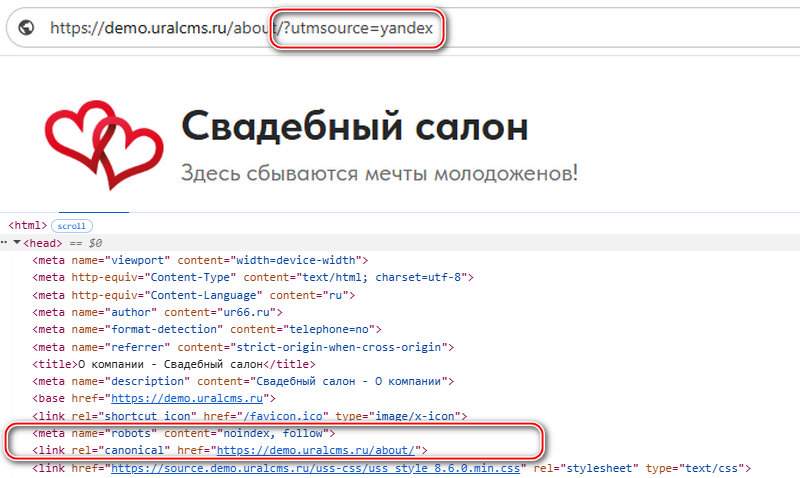Click the "Свадебный салон - О компании" description value
800x478 pixels.
tap(348, 381)
